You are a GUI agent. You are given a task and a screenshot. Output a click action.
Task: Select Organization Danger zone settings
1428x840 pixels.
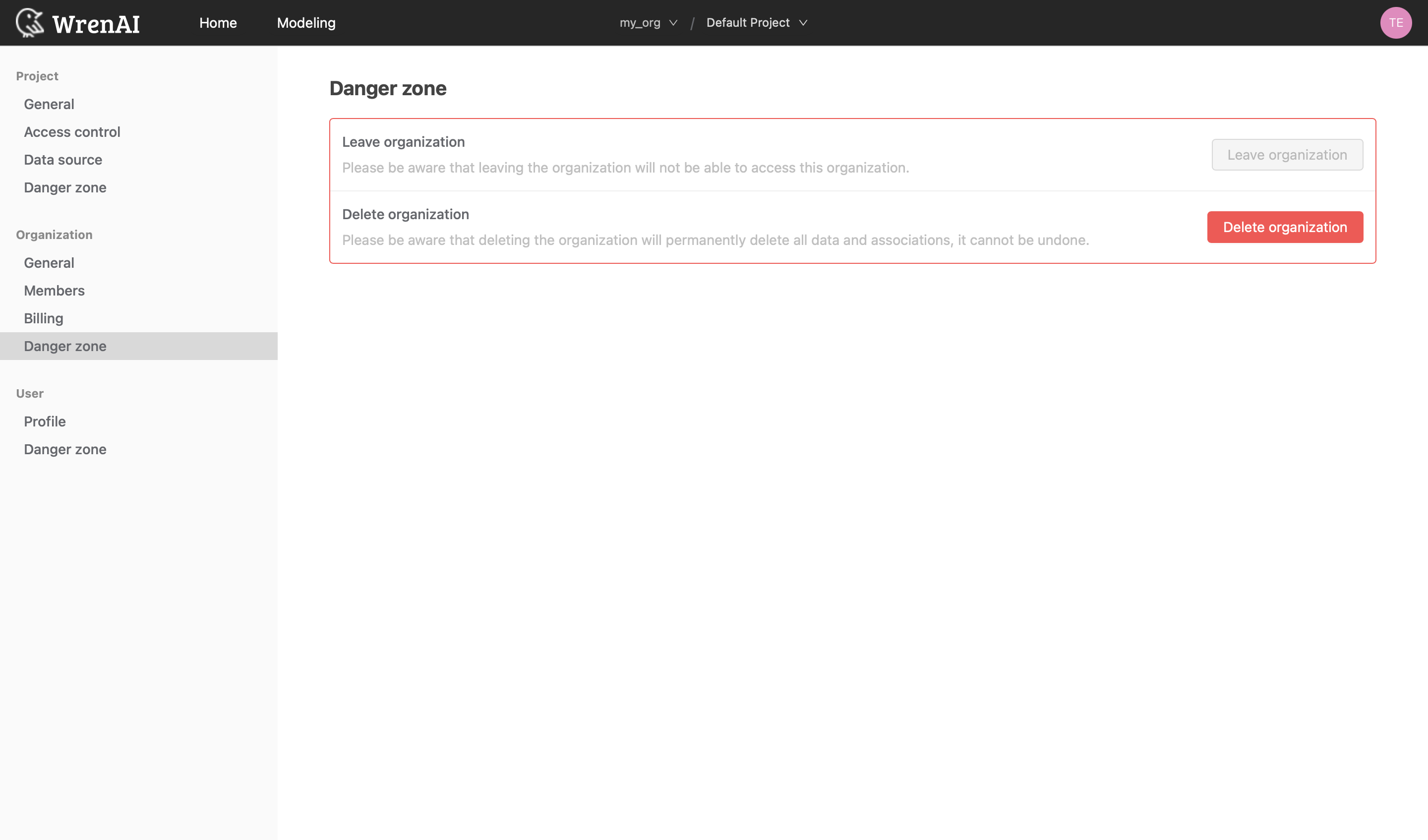tap(65, 346)
